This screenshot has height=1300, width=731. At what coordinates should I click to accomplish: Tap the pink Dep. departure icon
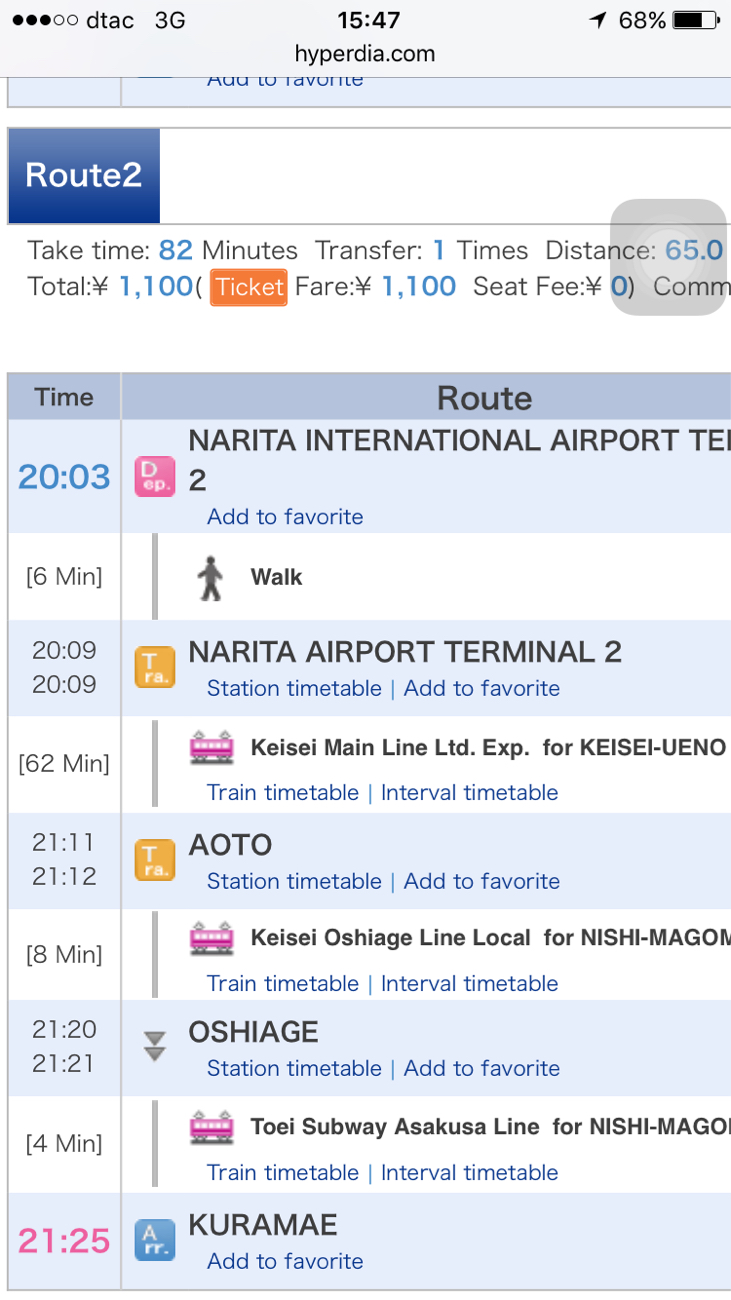155,476
